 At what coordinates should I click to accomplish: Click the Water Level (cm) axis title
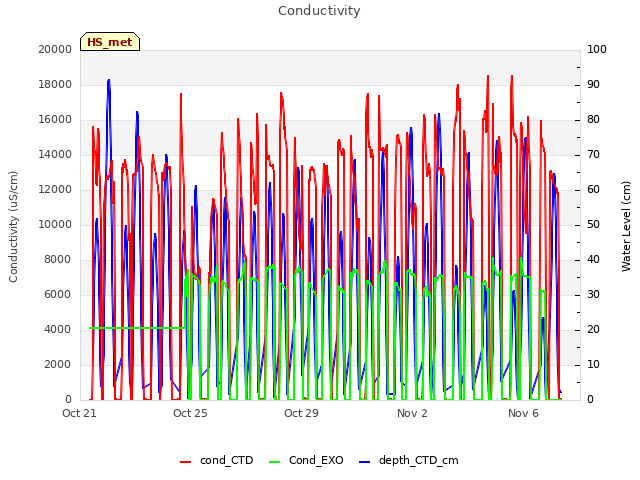626,227
